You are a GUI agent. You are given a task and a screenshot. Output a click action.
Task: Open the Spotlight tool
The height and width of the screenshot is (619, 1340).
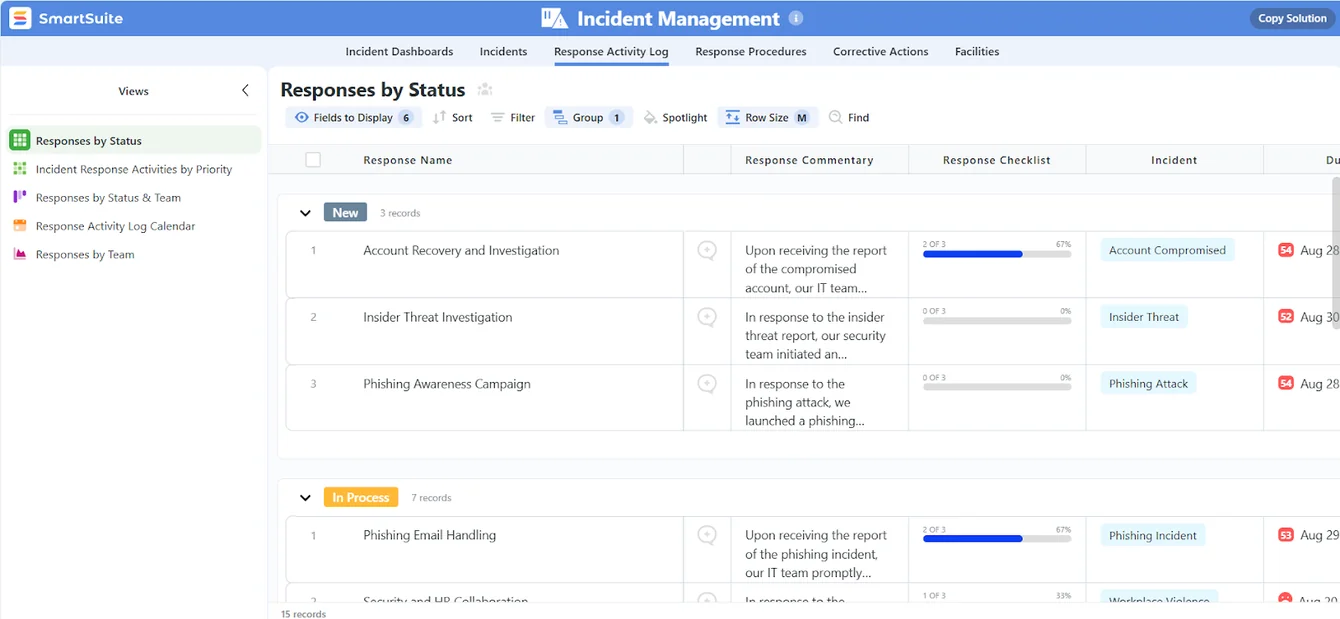click(675, 117)
